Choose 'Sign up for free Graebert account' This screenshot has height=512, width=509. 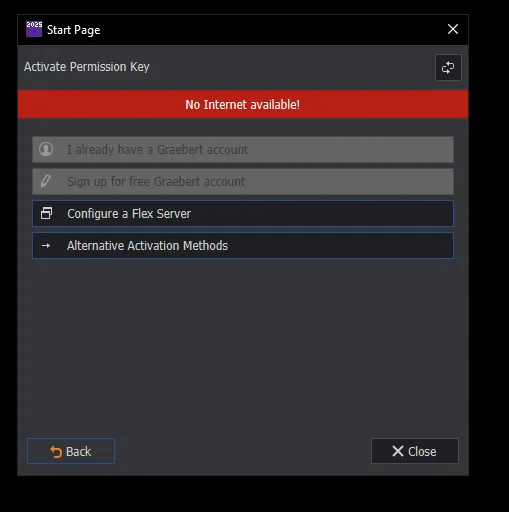pyautogui.click(x=243, y=181)
